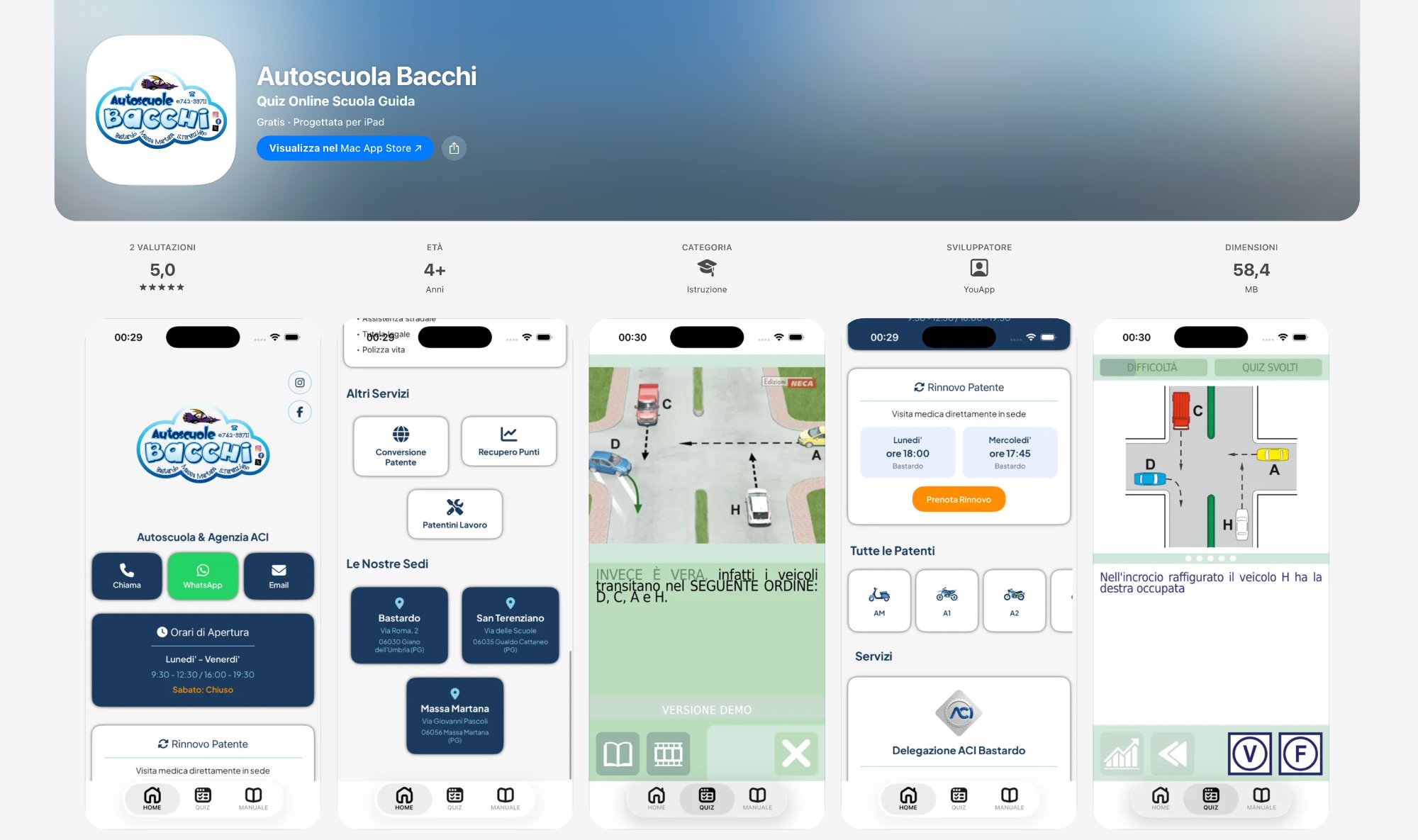Click Visualizza nel Mac App Store
The width and height of the screenshot is (1418, 840).
coord(345,148)
